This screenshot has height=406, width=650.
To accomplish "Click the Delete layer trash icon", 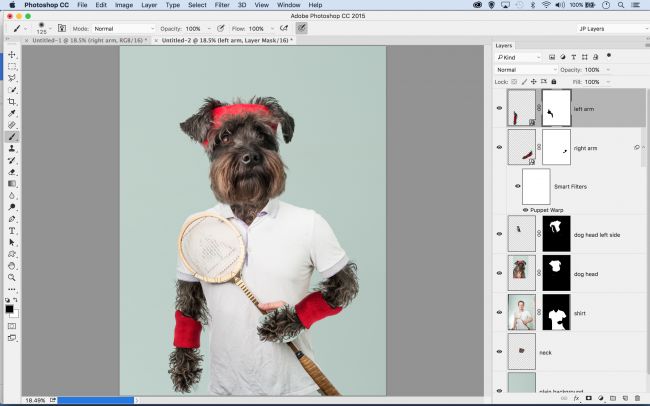I will pyautogui.click(x=637, y=398).
